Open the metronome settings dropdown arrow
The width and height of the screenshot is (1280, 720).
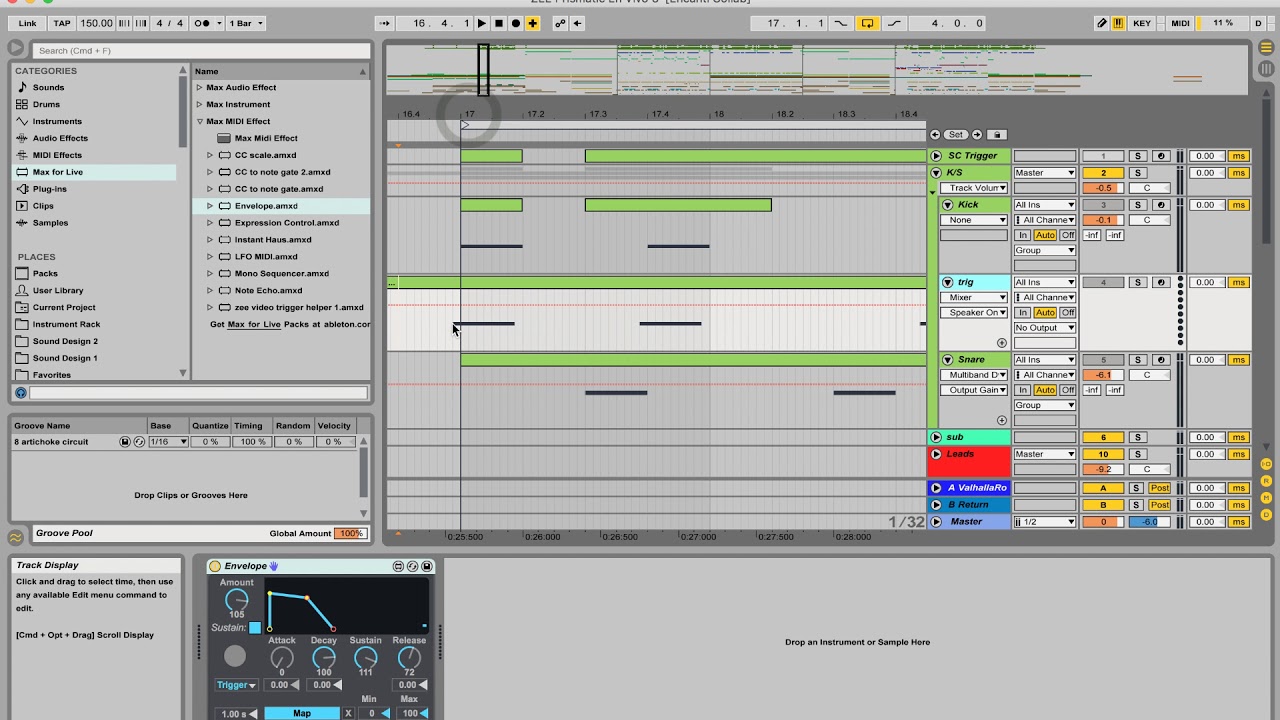coord(217,23)
